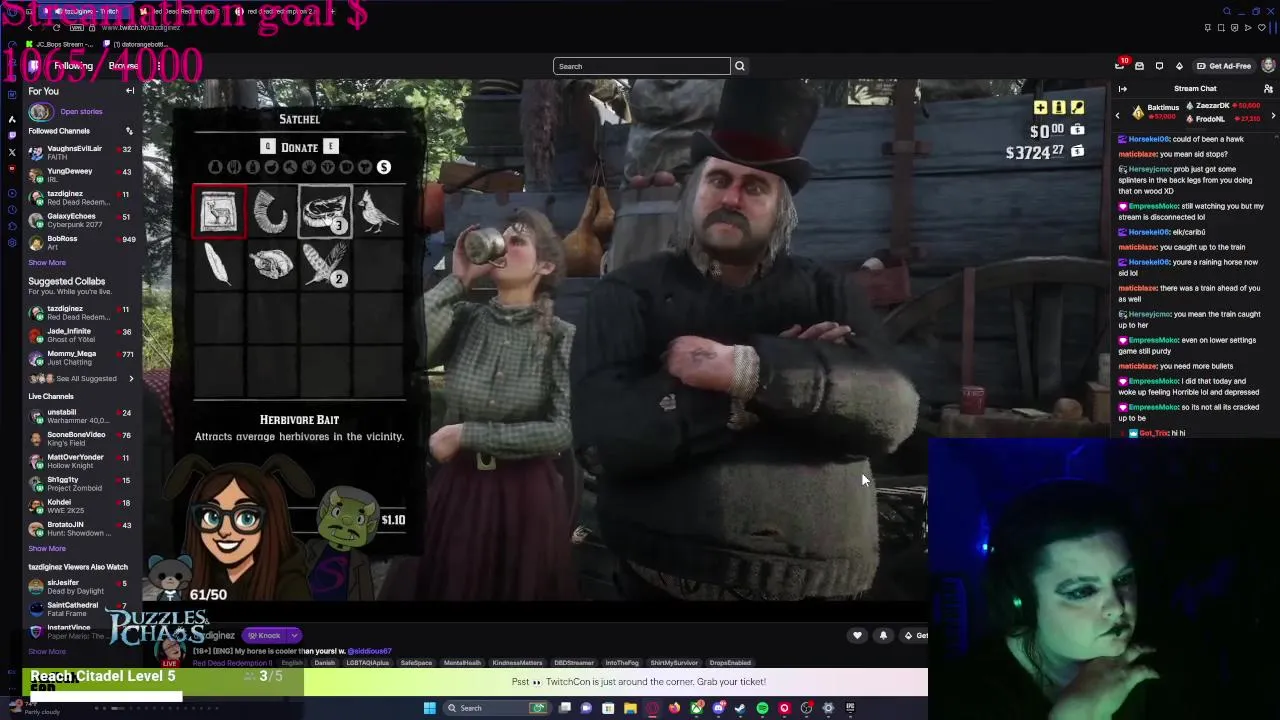The width and height of the screenshot is (1280, 720).
Task: Click the TwitchCon ticket banner
Action: (x=639, y=682)
